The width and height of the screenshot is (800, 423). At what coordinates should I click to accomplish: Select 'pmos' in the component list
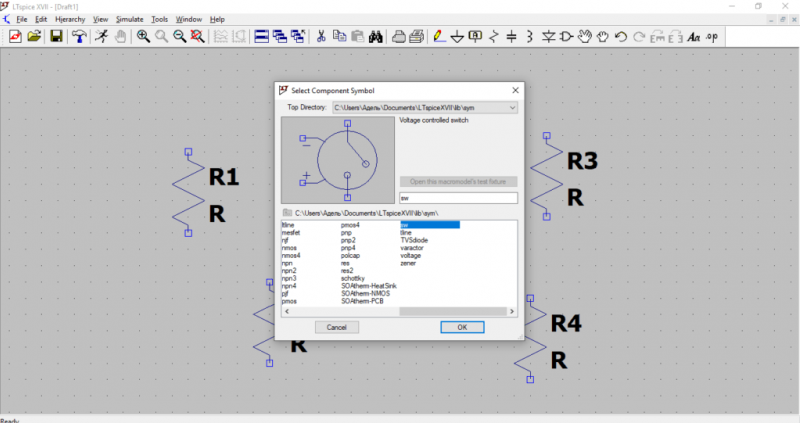pyautogui.click(x=289, y=302)
